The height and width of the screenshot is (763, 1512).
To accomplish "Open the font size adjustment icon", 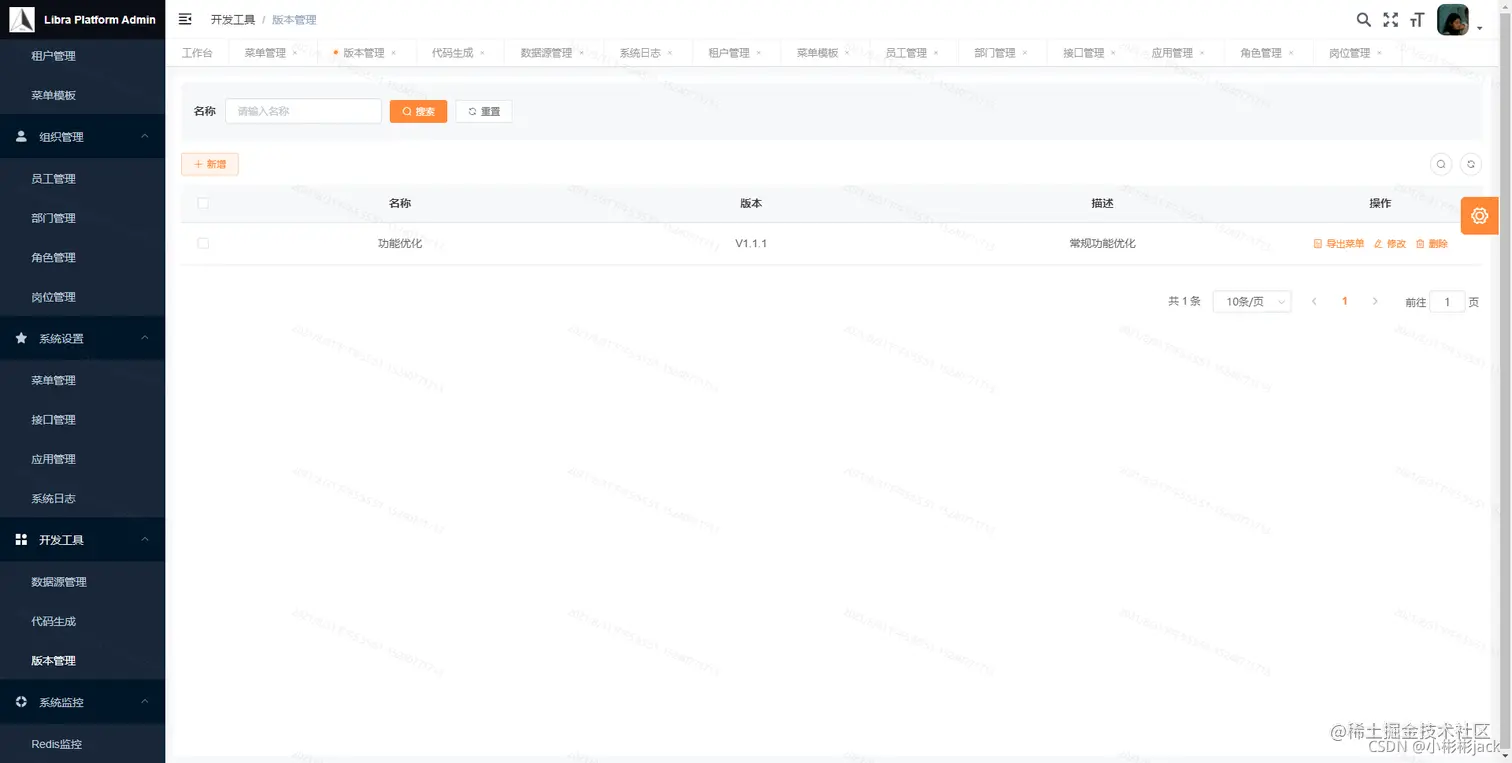I will pyautogui.click(x=1417, y=19).
